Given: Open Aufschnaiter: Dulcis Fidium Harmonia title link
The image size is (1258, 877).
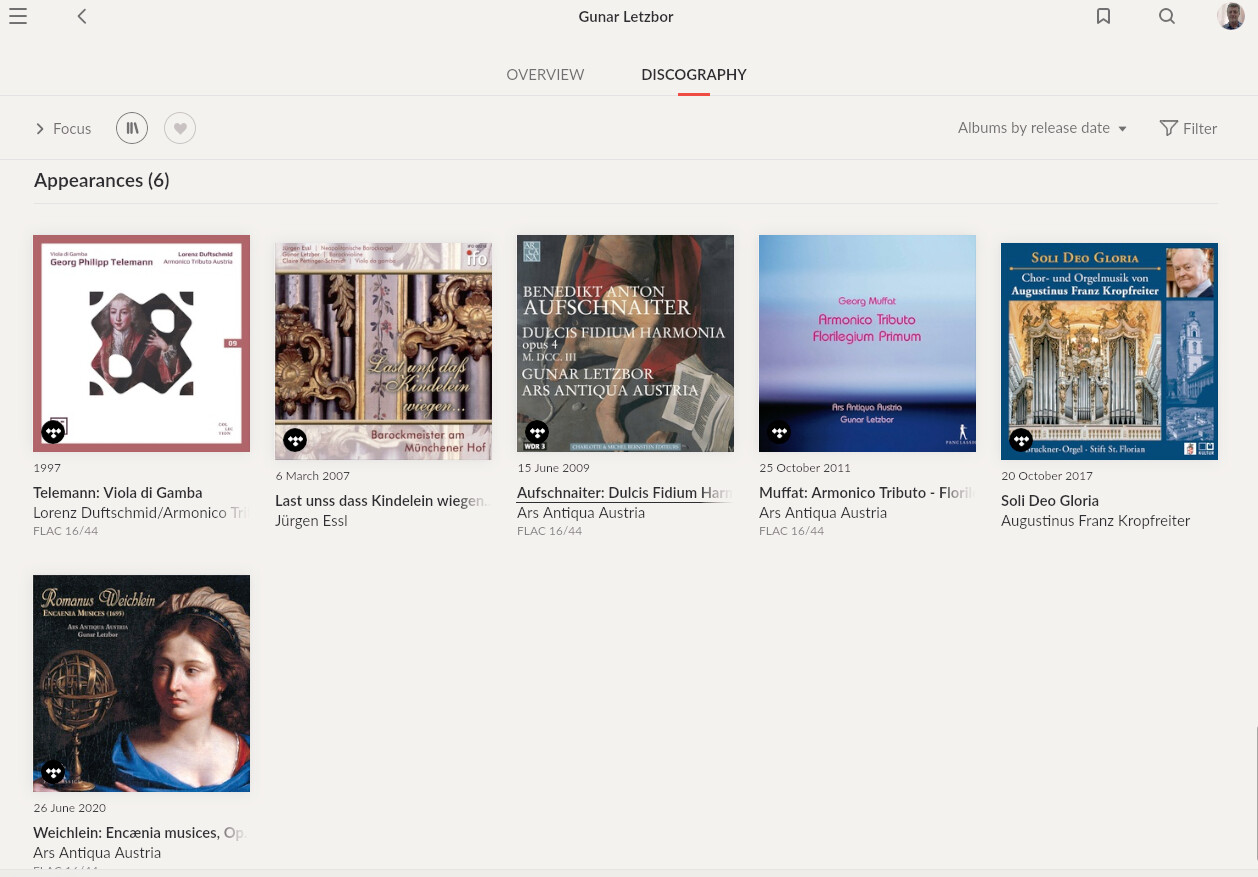Looking at the screenshot, I should point(625,493).
